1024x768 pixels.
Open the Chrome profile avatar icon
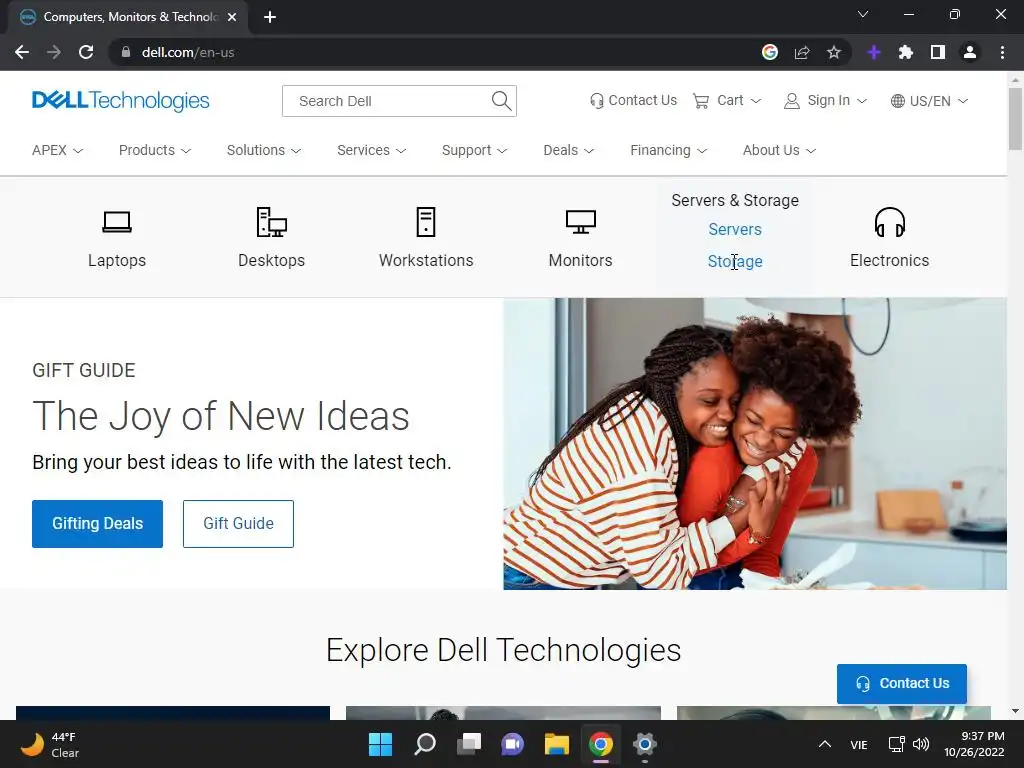coord(970,52)
